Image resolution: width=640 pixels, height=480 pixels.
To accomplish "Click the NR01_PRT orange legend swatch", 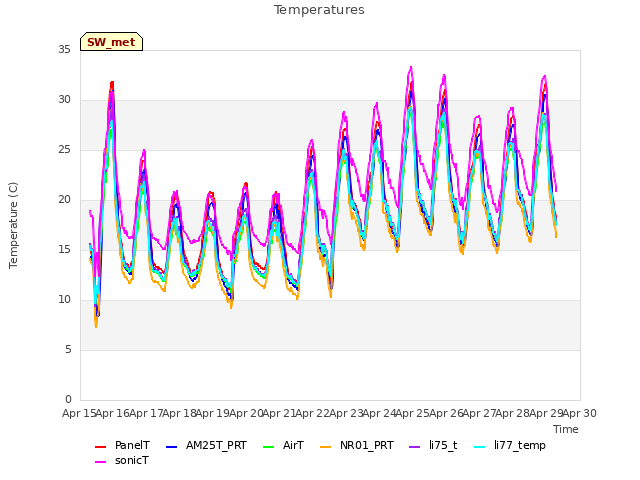I will pos(325,447).
